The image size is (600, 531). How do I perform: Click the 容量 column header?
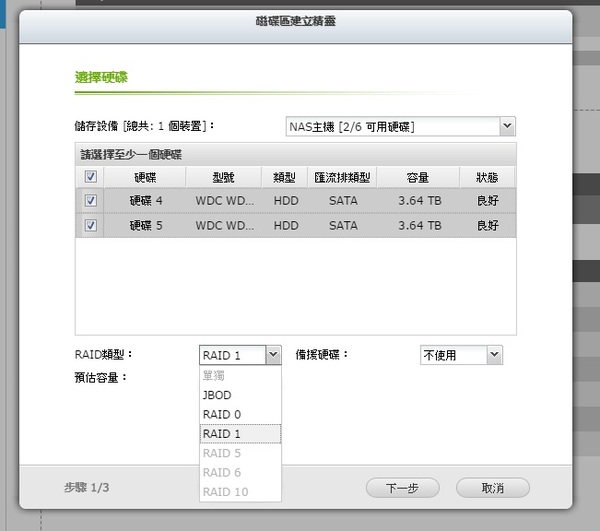pyautogui.click(x=418, y=177)
